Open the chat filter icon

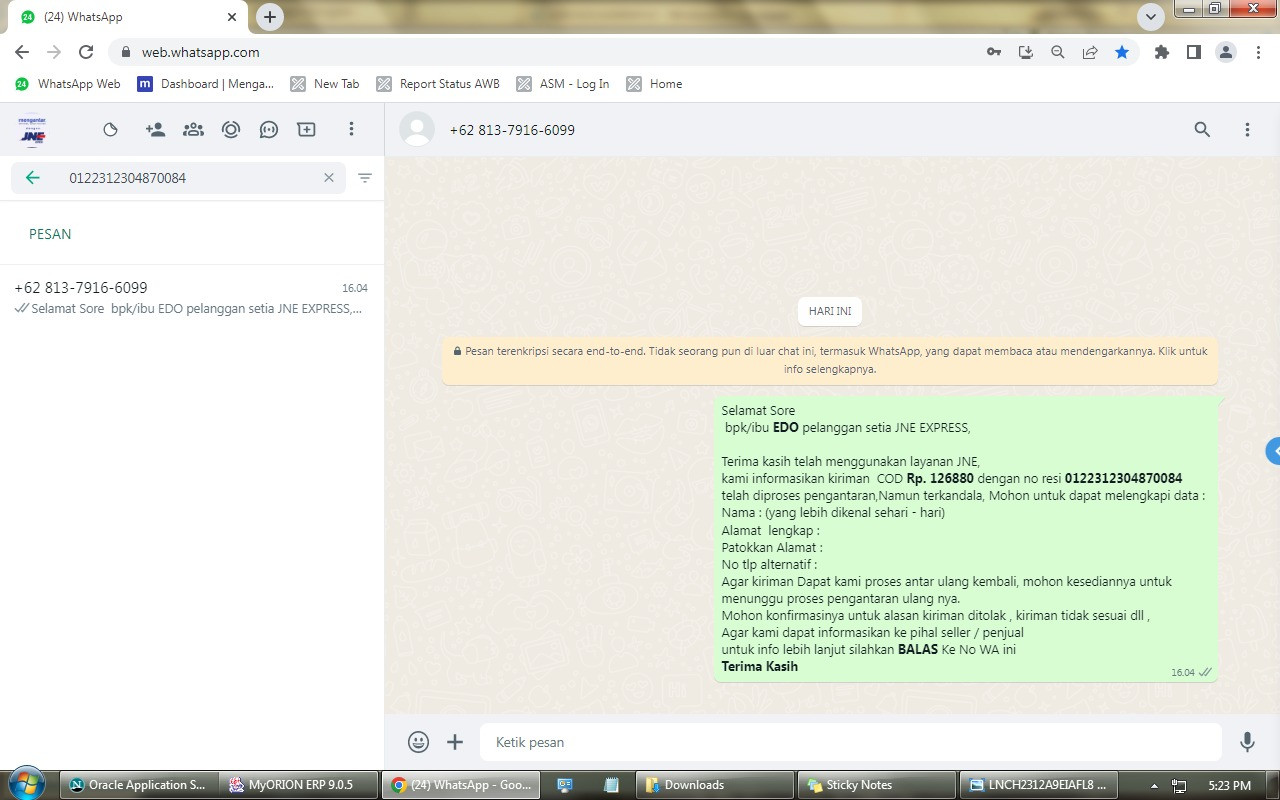pyautogui.click(x=365, y=178)
